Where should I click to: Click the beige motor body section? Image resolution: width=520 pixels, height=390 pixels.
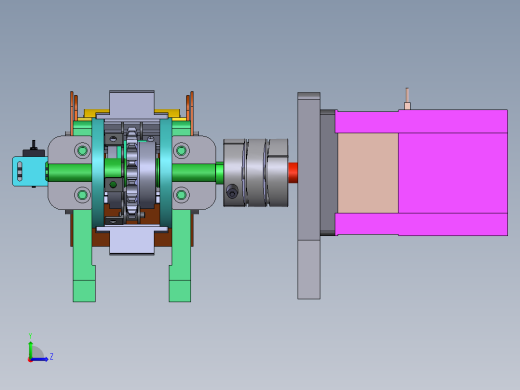tap(368, 173)
